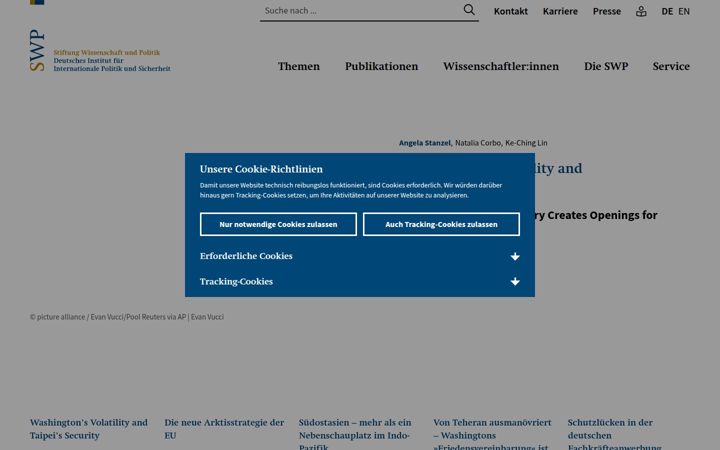Click author Ke-Ching Lin
This screenshot has height=450, width=720.
526,143
